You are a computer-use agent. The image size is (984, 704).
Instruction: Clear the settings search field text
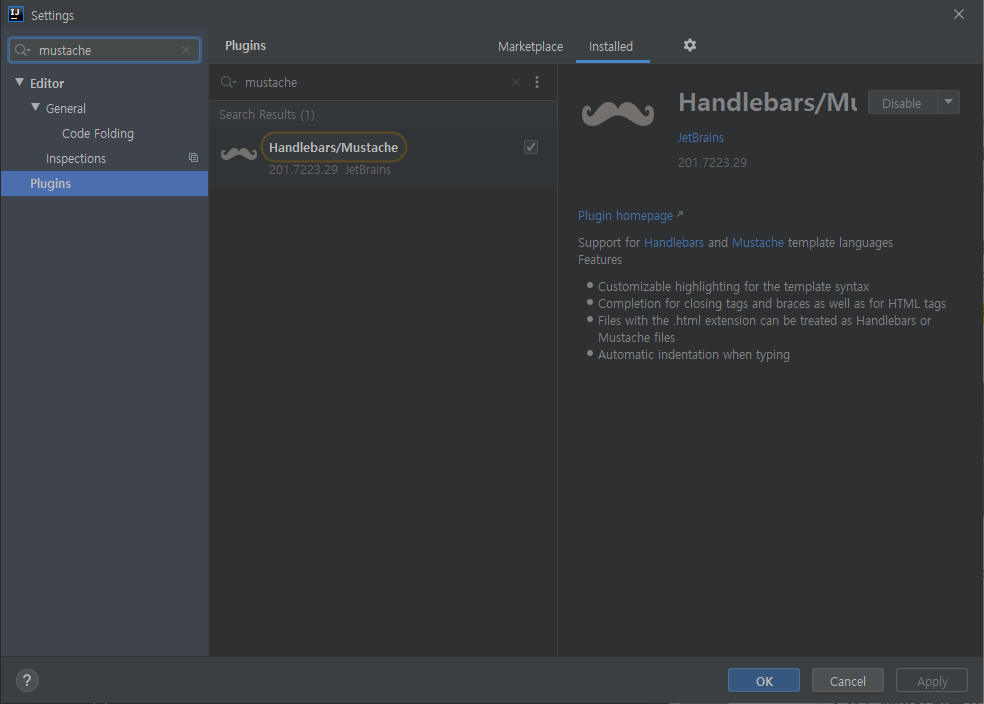pos(186,50)
